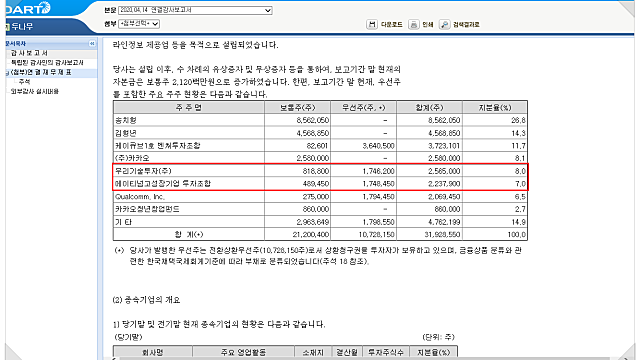Click 기타 total shares 4,762,199
The width and height of the screenshot is (640, 360).
(x=444, y=222)
